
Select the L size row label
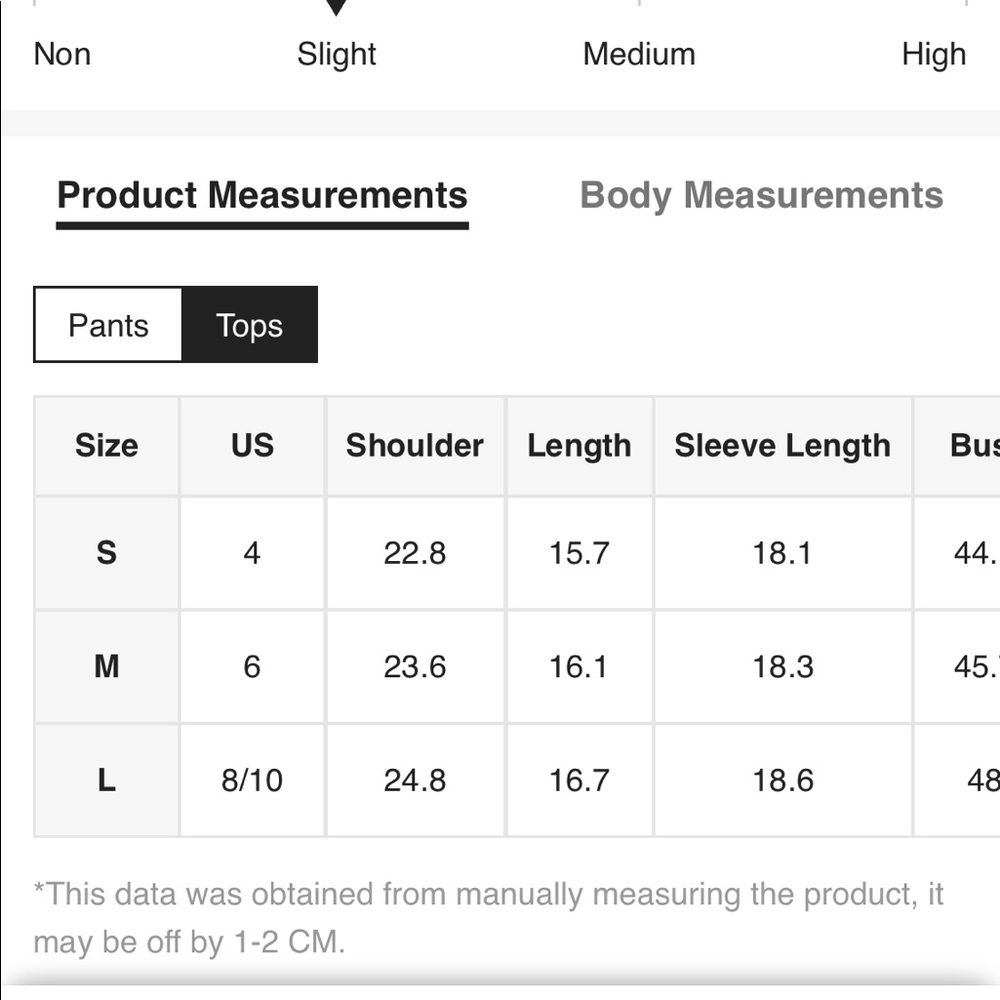107,780
